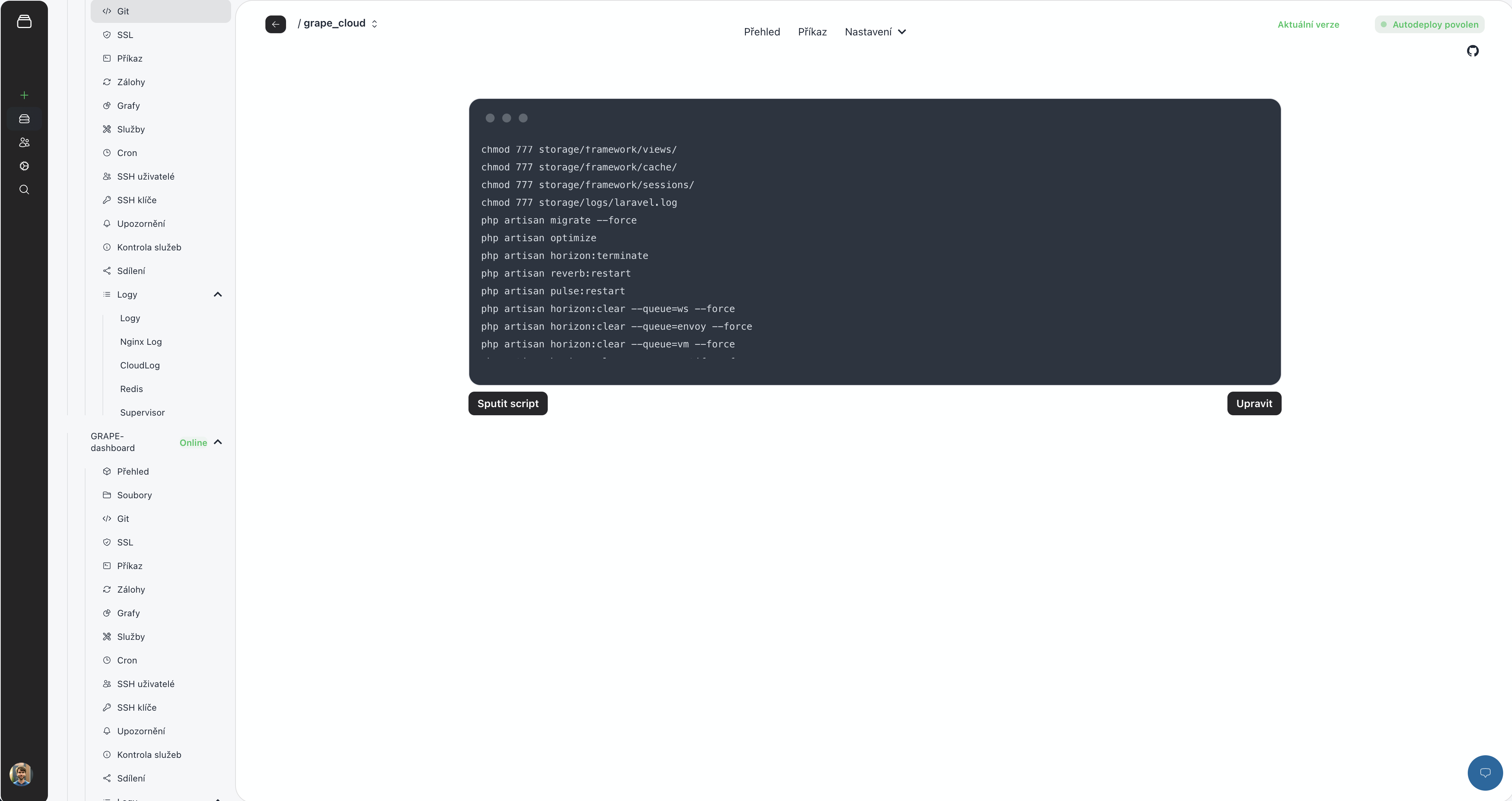Collapse the Logy section chevron
The image size is (1512, 801).
coord(218,294)
